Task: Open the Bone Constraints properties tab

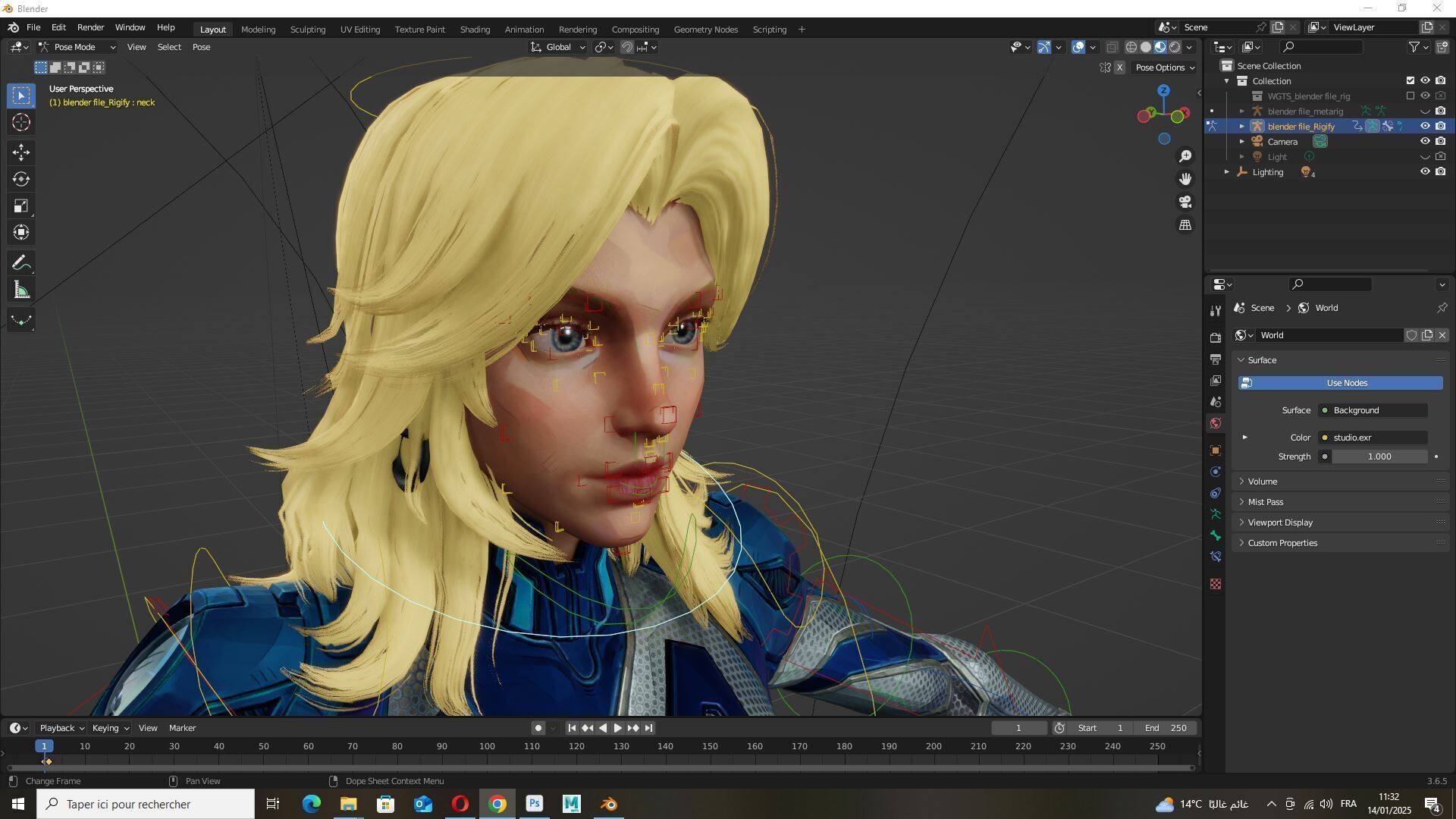Action: click(1216, 557)
